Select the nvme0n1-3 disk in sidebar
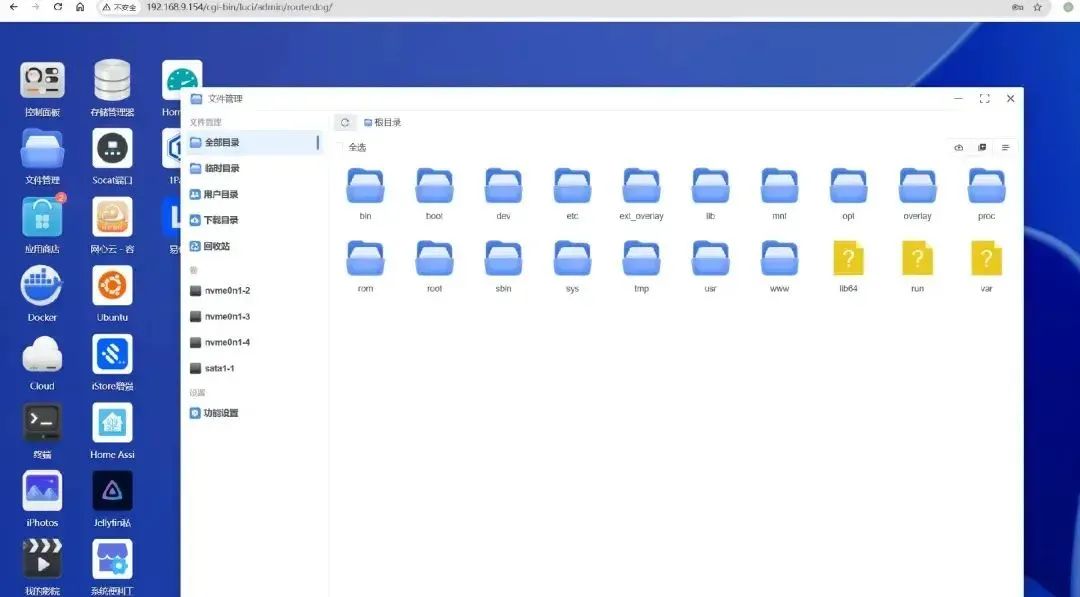The image size is (1080, 597). [x=253, y=317]
